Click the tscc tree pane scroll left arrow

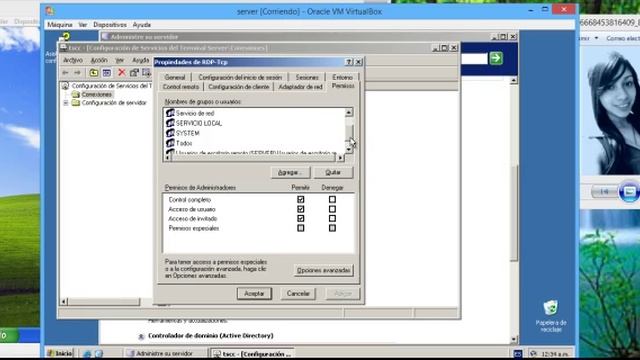tap(64, 302)
